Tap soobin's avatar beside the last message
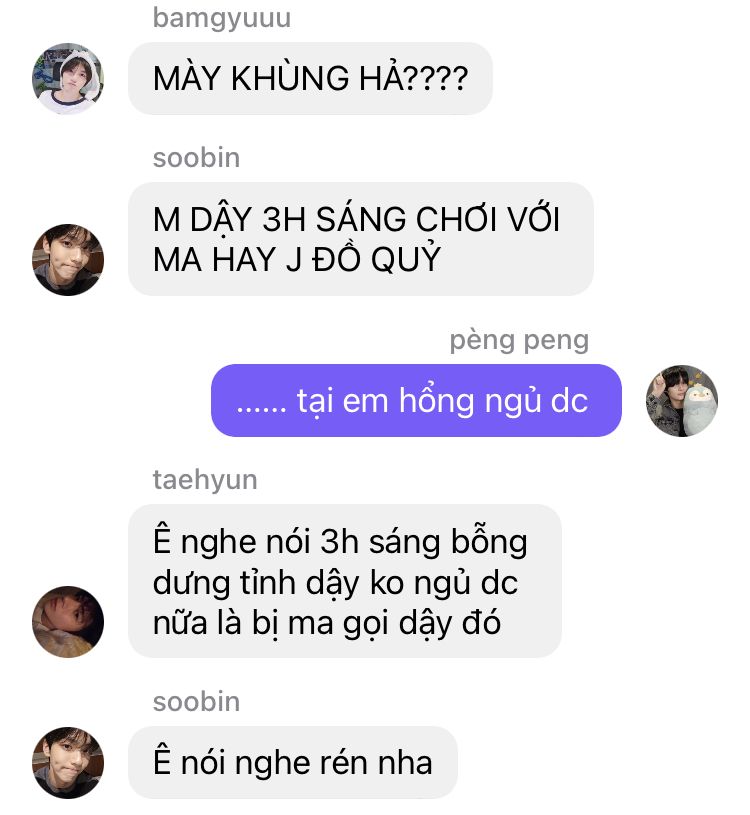This screenshot has width=750, height=815. pos(68,763)
